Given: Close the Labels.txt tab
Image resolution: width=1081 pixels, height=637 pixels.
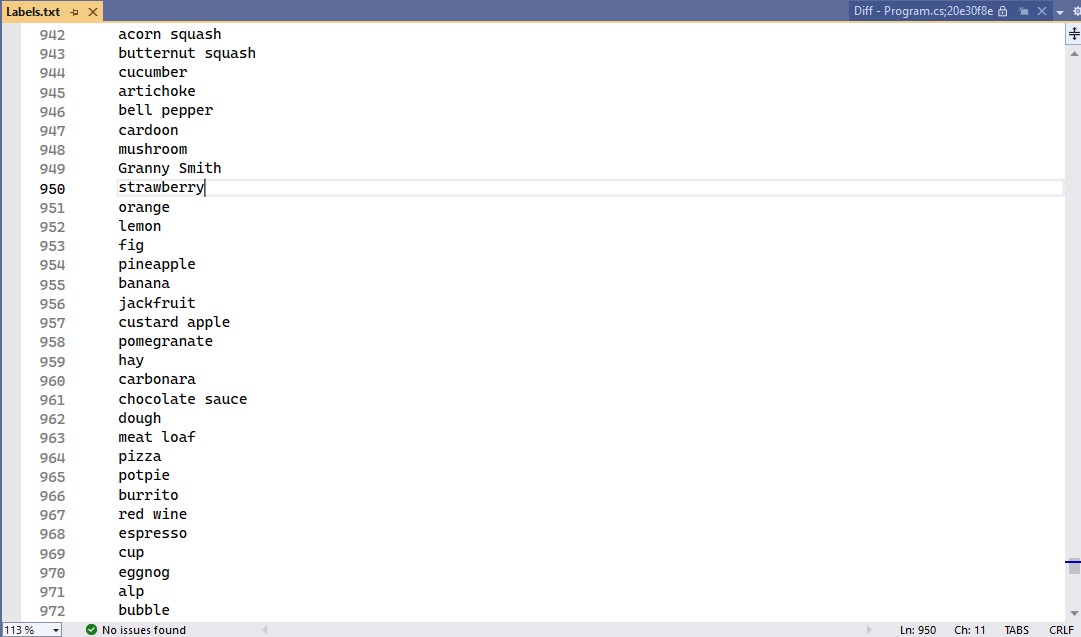Looking at the screenshot, I should 93,12.
